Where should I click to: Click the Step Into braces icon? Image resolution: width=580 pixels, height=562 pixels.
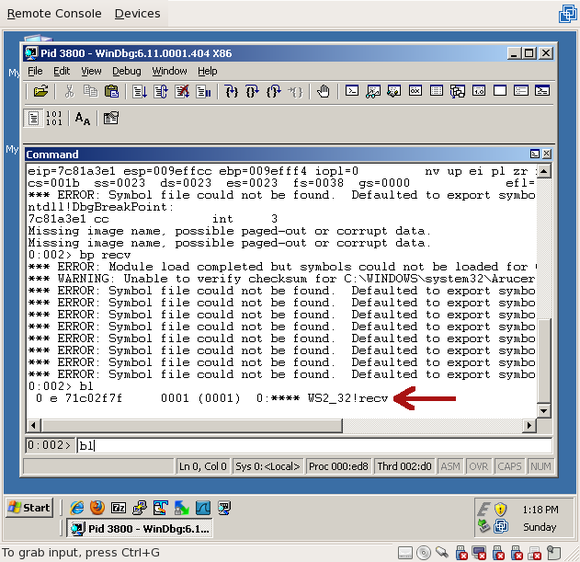(232, 91)
